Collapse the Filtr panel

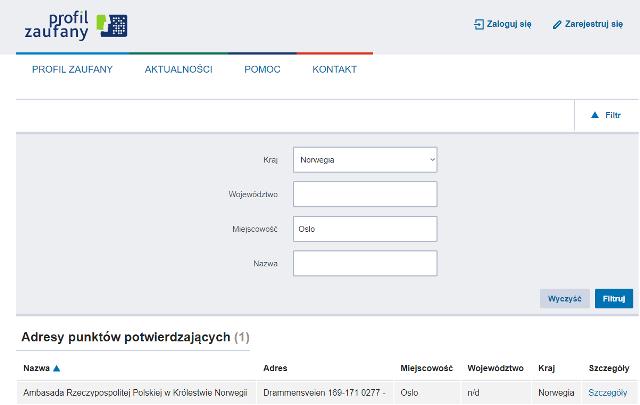606,115
